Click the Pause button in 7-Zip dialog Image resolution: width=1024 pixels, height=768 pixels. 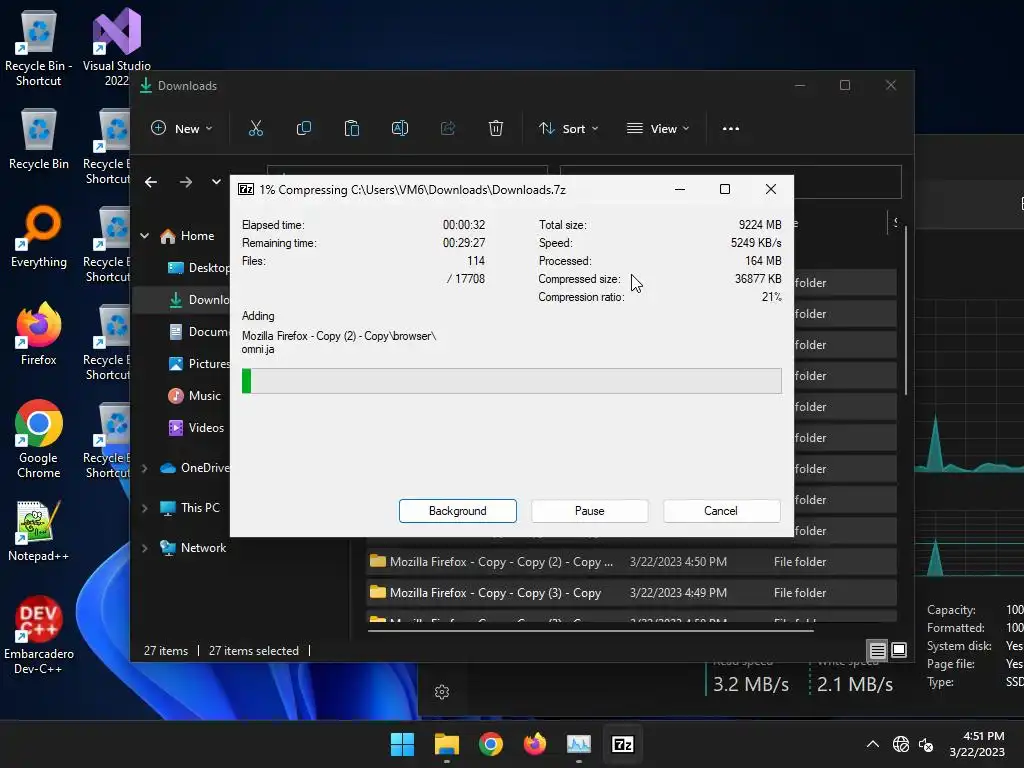[x=590, y=511]
